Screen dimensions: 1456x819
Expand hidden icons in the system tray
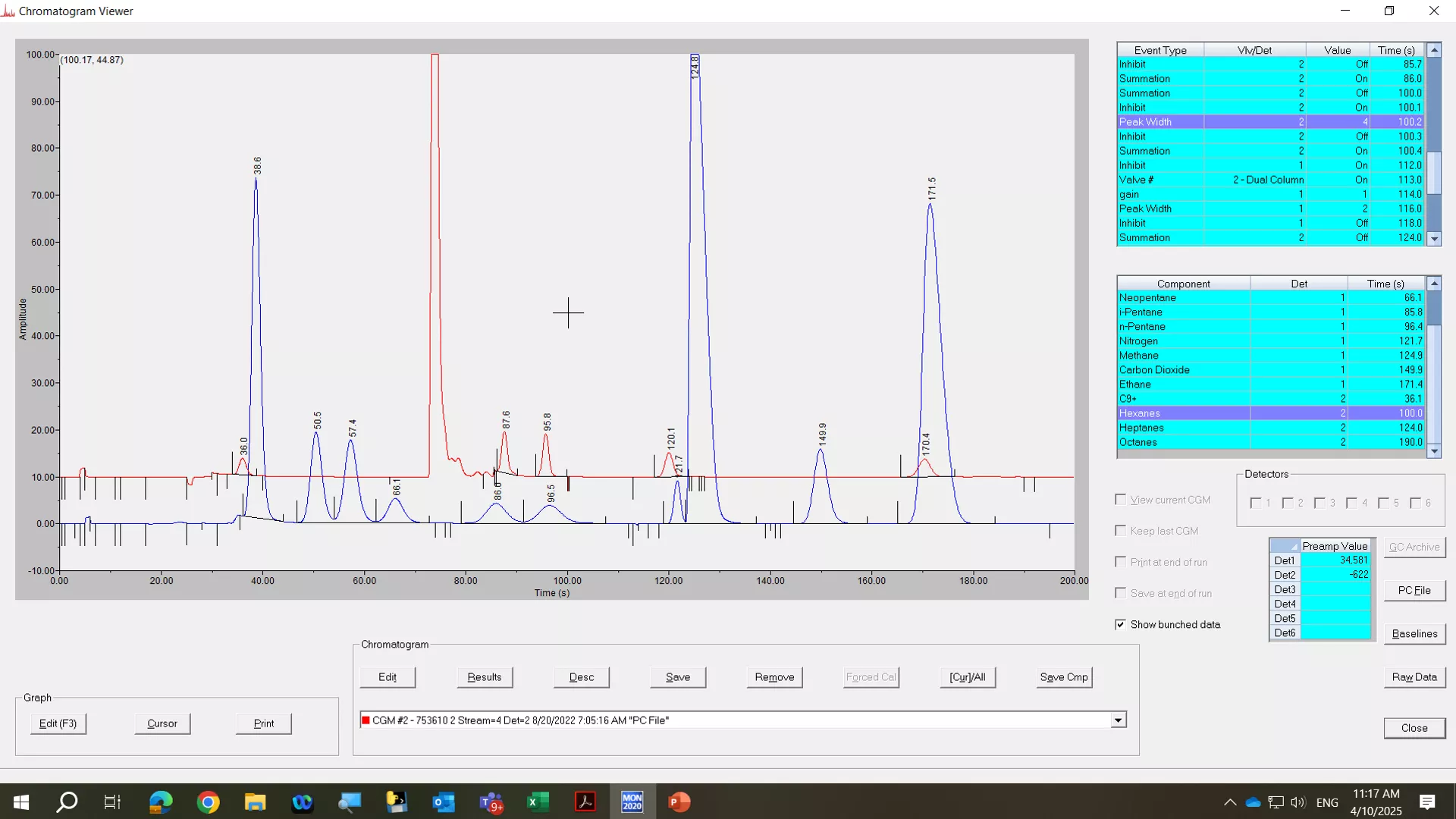coord(1229,802)
